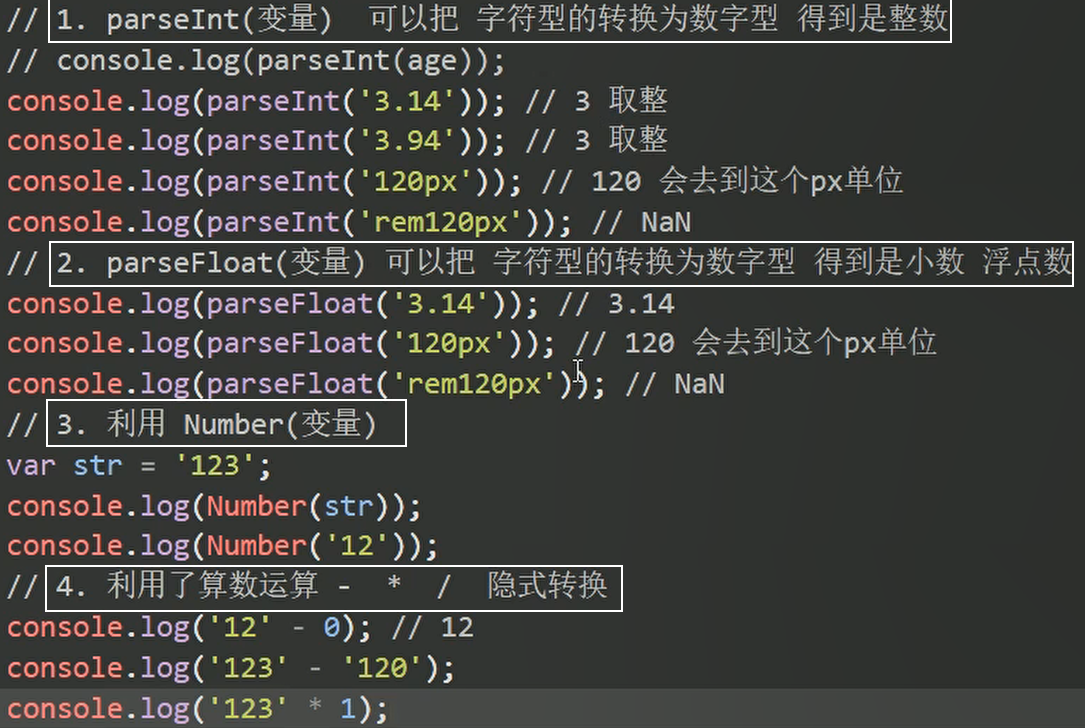Click the '12' string inside Number call
1085x728 pixels.
coord(356,547)
